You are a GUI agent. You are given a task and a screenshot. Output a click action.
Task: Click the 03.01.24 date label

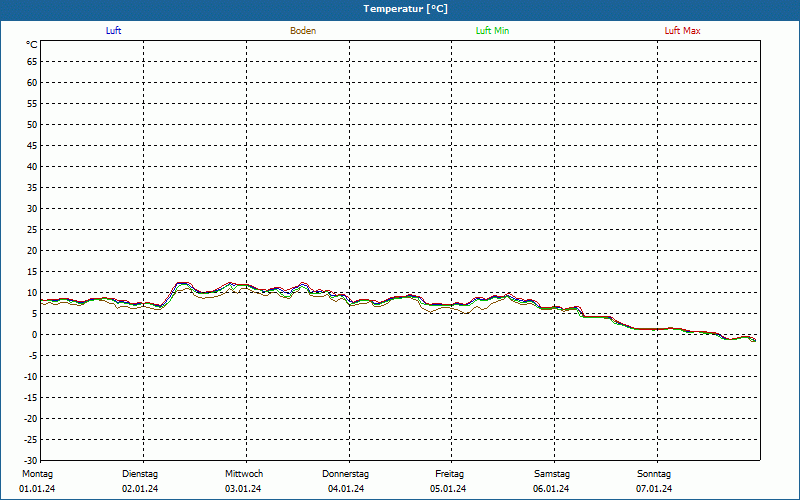[x=243, y=489]
